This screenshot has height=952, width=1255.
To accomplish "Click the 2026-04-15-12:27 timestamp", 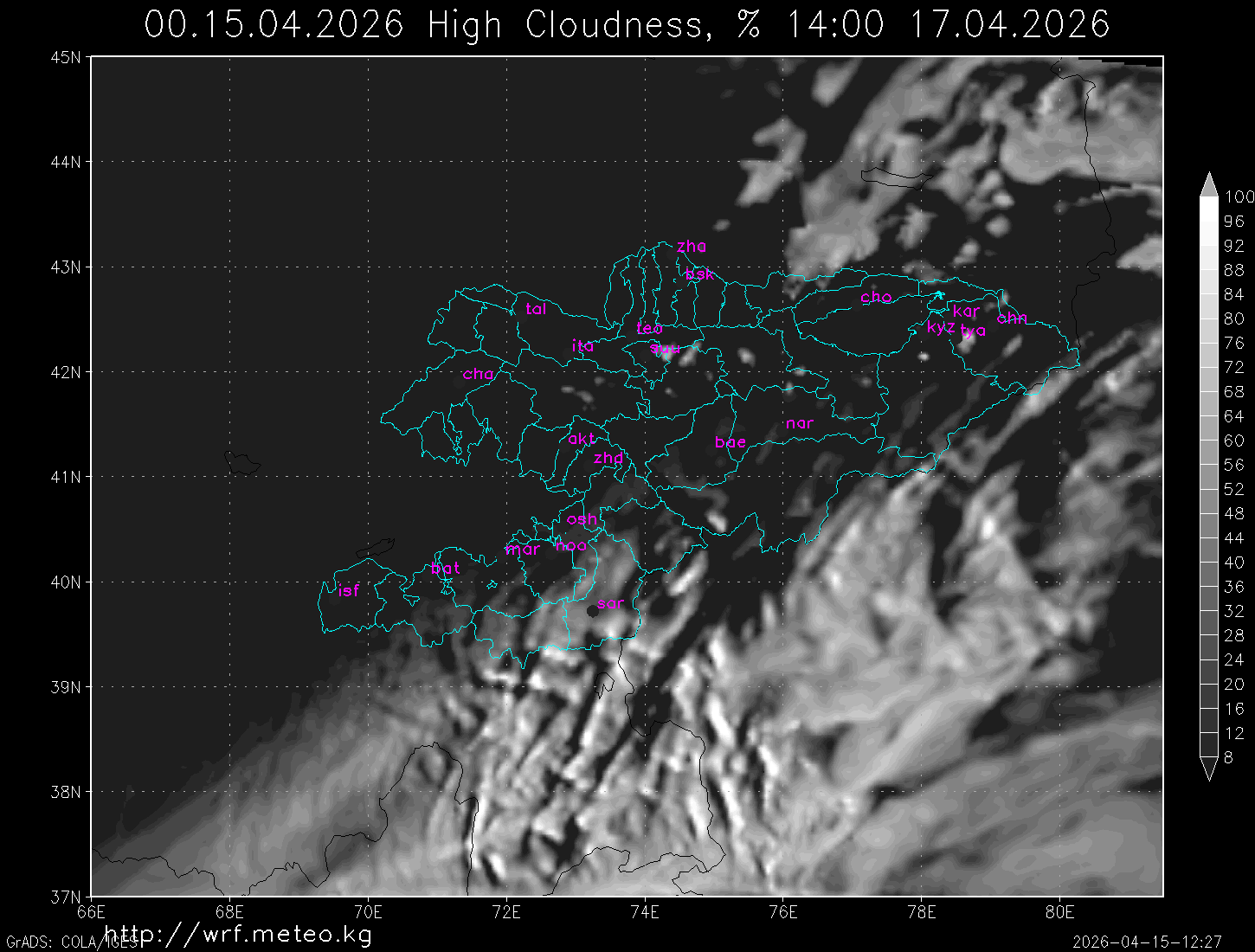I will point(1147,941).
